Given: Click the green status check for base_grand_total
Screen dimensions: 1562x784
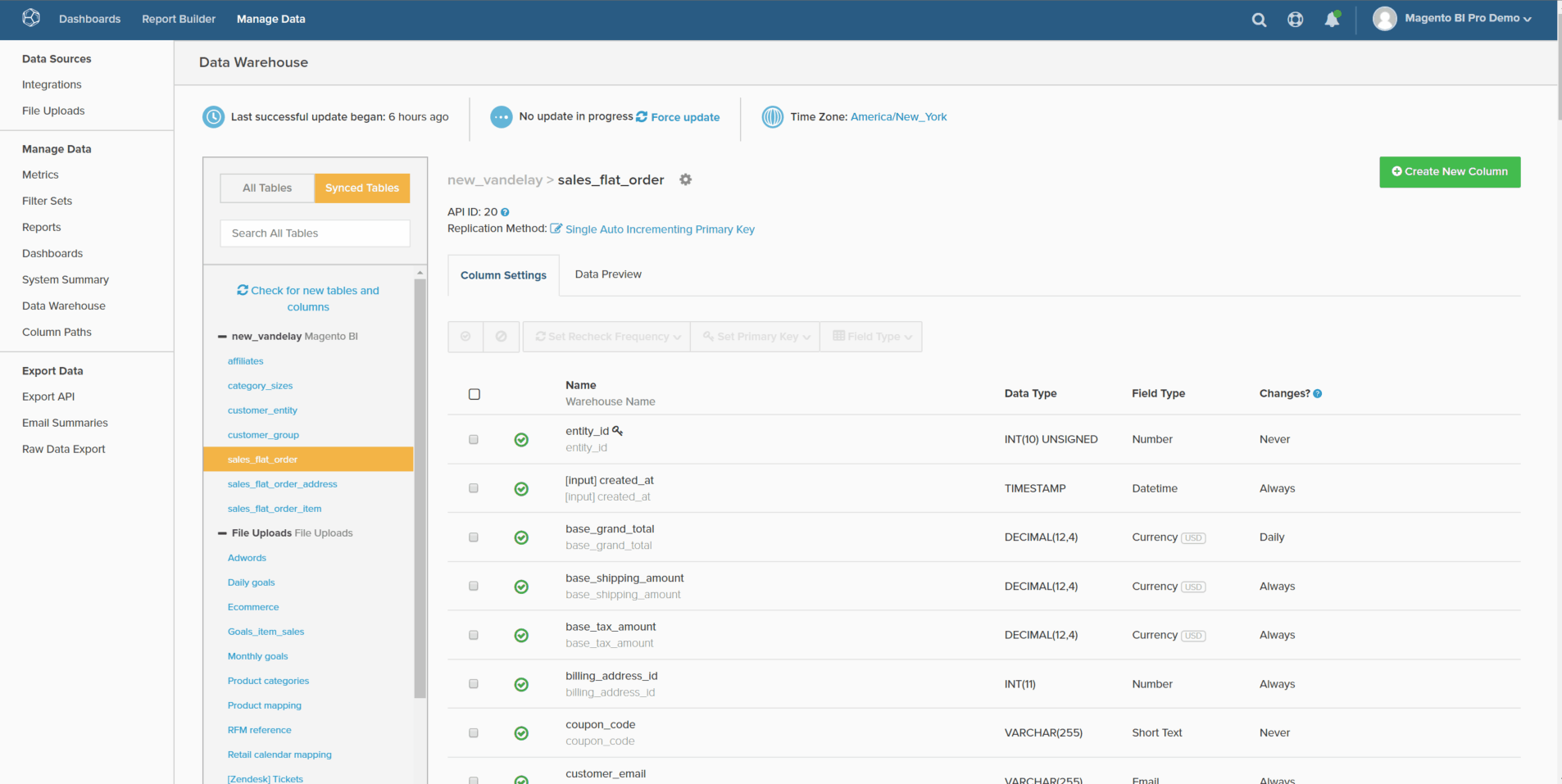Looking at the screenshot, I should (x=521, y=537).
